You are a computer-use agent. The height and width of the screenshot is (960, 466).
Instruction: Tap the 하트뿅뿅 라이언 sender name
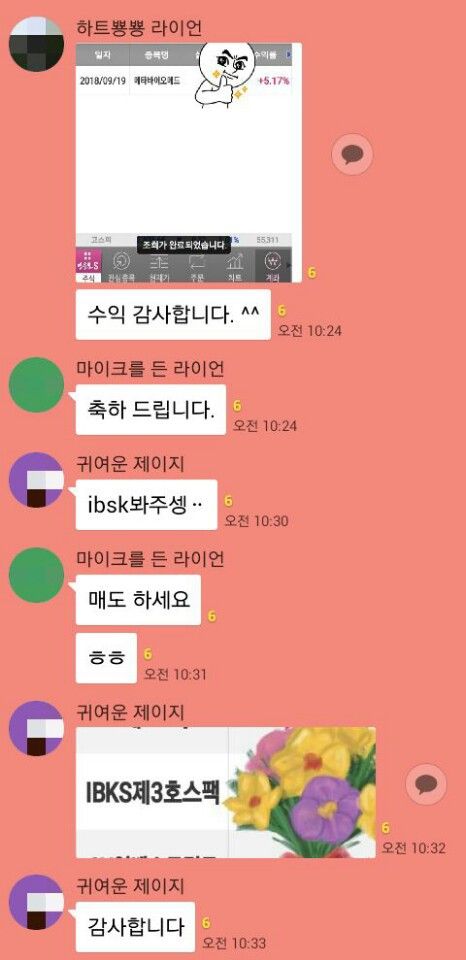[139, 28]
